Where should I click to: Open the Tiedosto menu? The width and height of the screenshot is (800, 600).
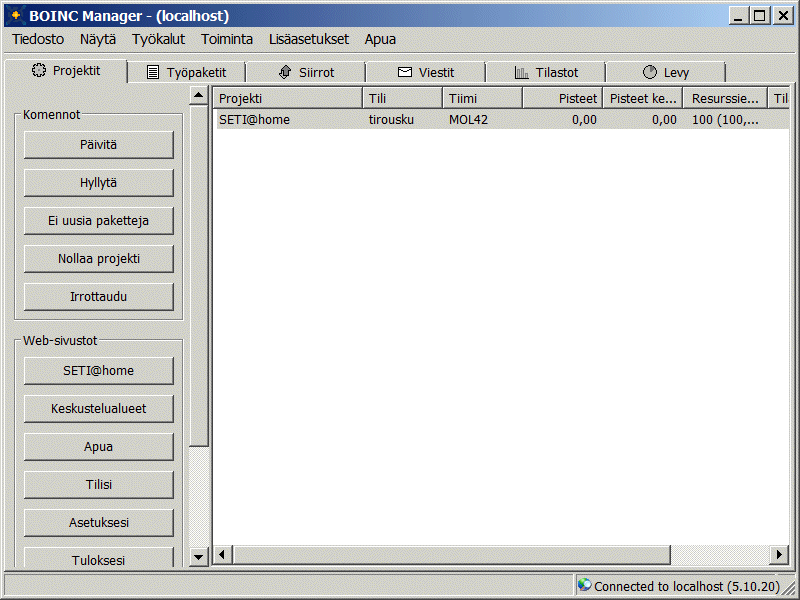click(38, 39)
